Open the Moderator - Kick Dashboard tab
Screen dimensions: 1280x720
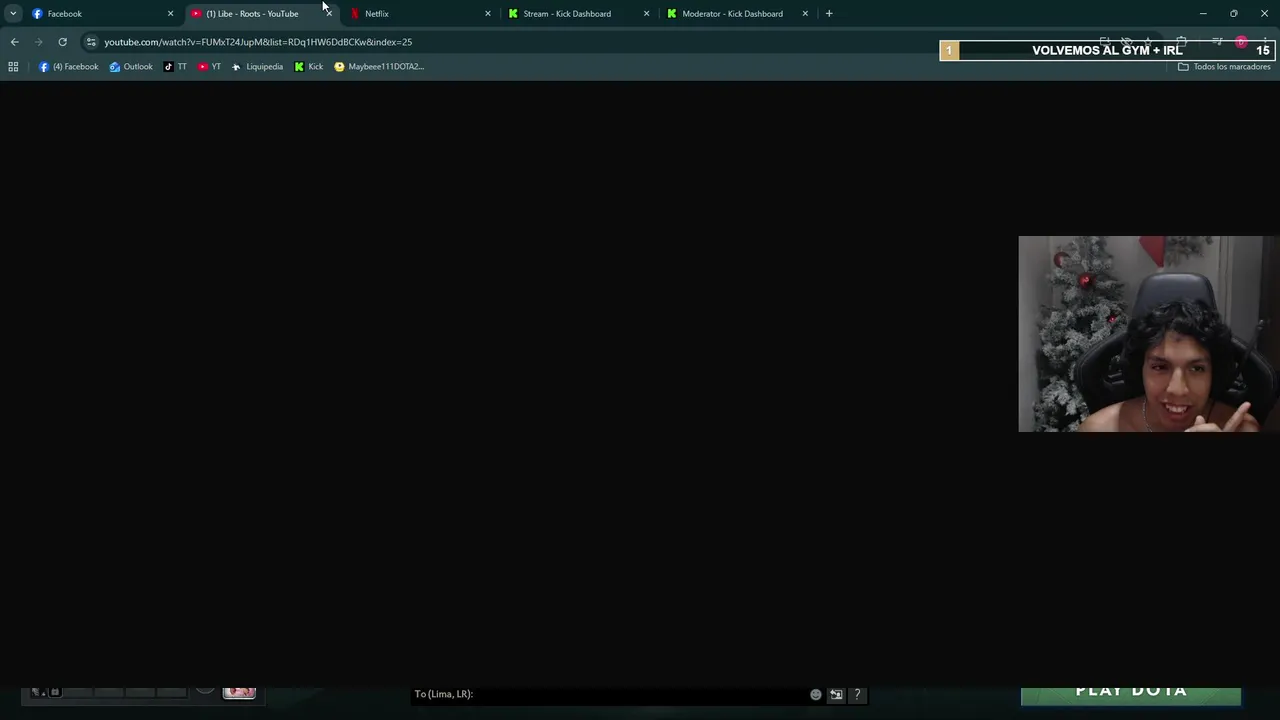pyautogui.click(x=737, y=13)
